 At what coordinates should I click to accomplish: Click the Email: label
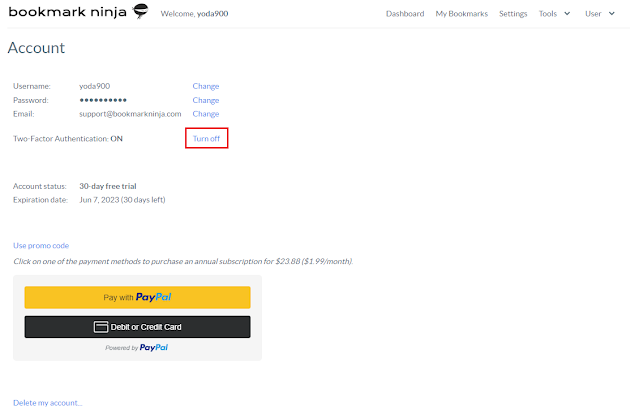(24, 114)
